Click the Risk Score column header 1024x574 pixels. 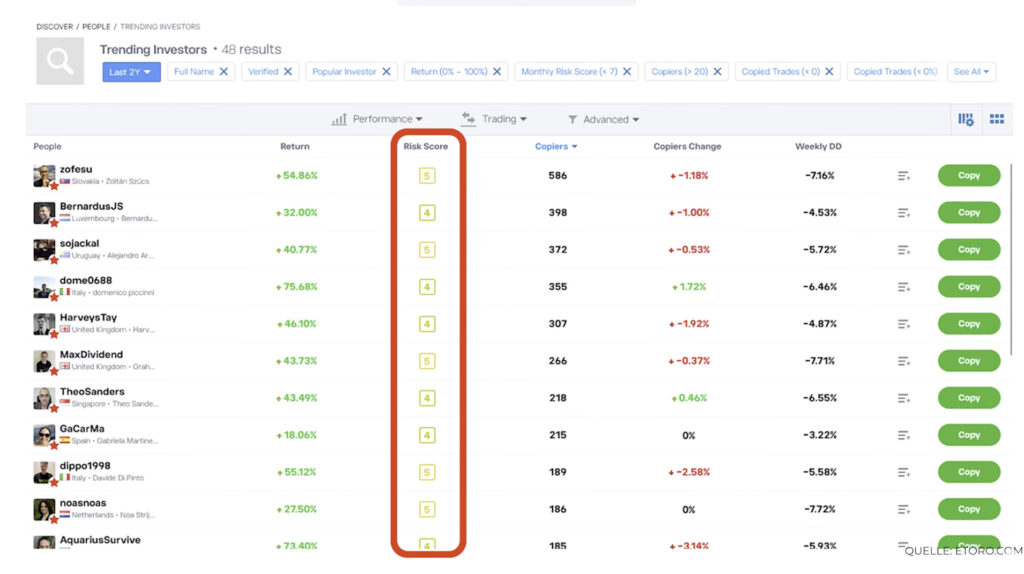click(426, 146)
